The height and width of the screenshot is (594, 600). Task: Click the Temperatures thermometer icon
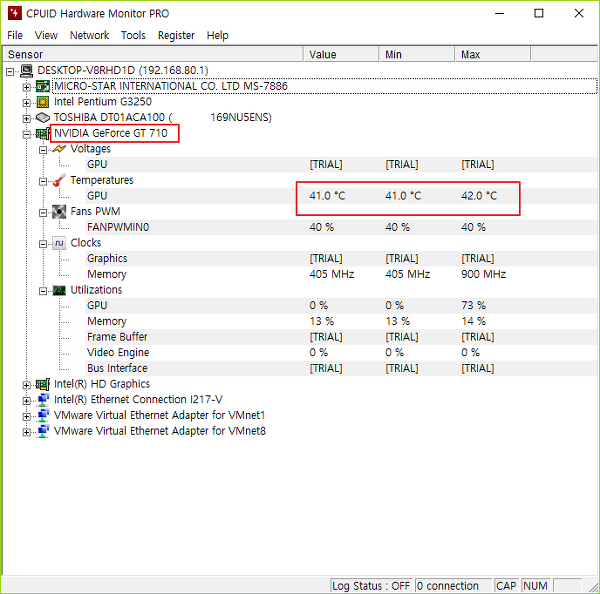(59, 180)
